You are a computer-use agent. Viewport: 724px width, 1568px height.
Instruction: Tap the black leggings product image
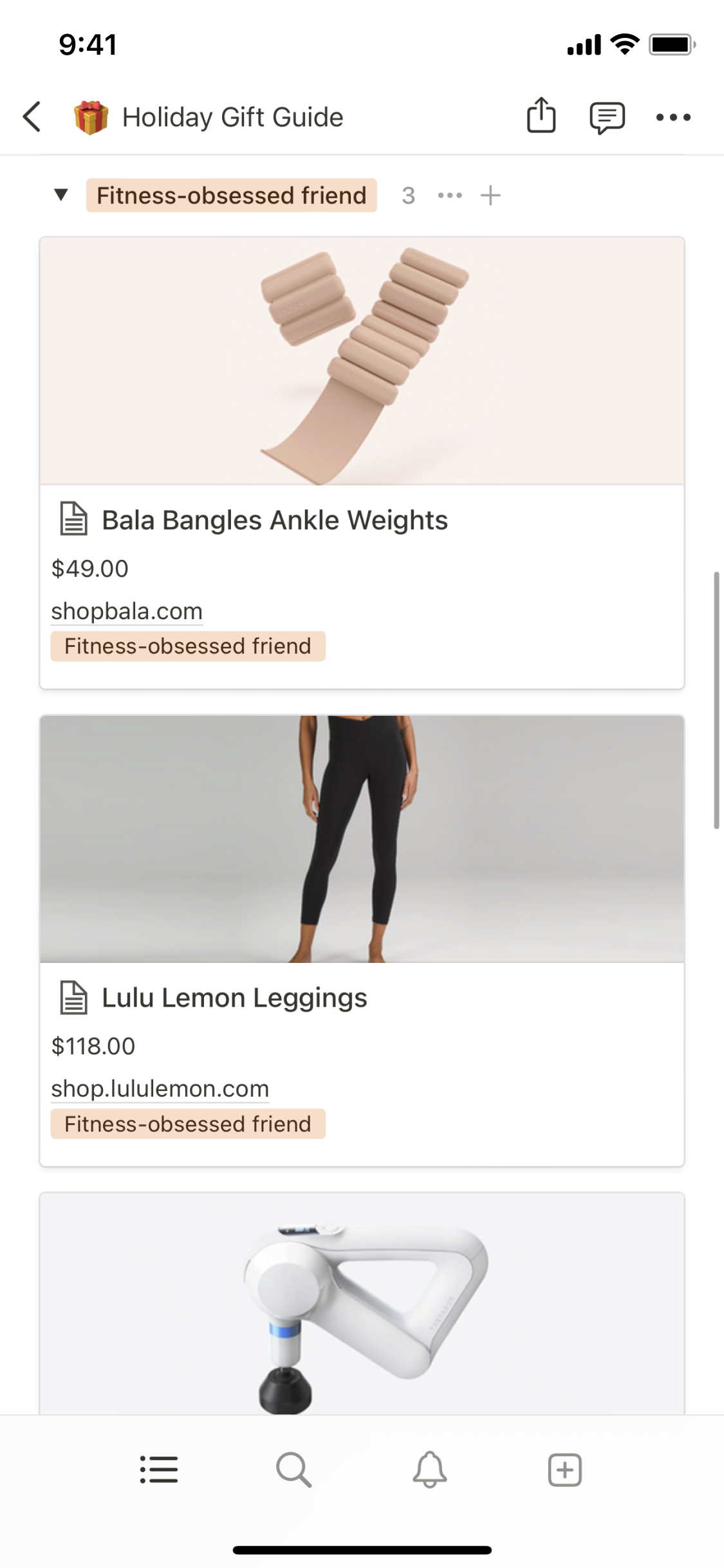pyautogui.click(x=362, y=839)
